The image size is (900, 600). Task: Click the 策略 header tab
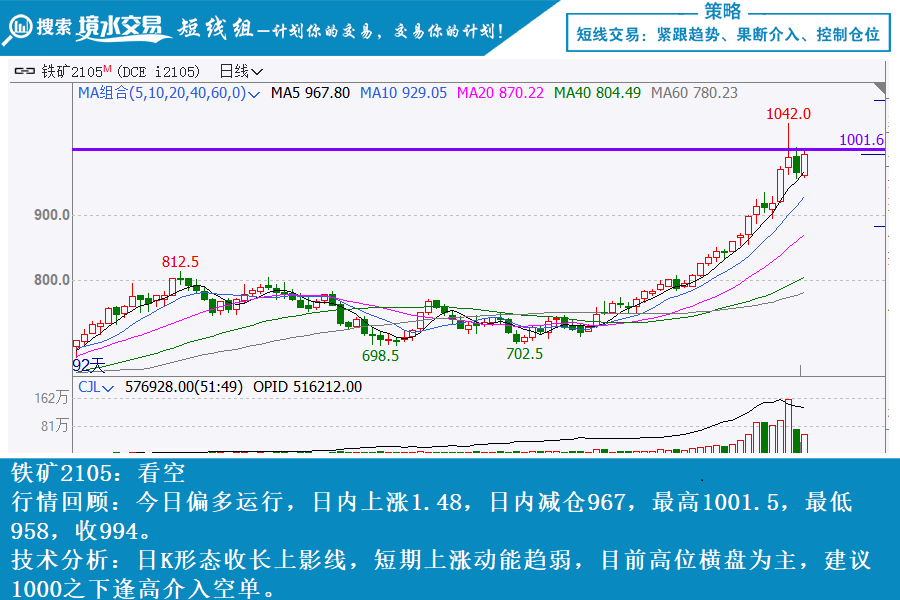722,11
